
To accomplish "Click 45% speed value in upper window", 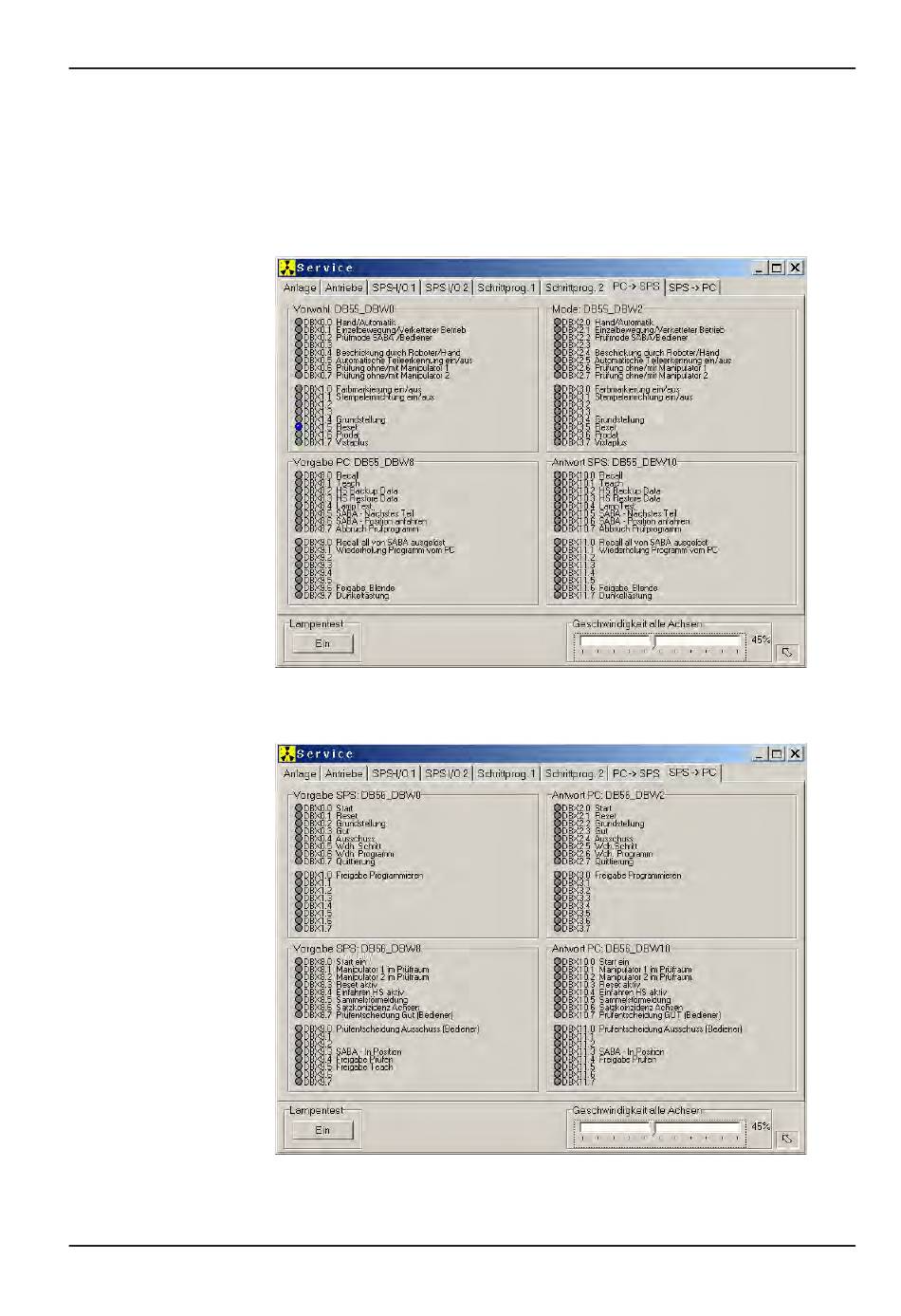I will [x=761, y=640].
